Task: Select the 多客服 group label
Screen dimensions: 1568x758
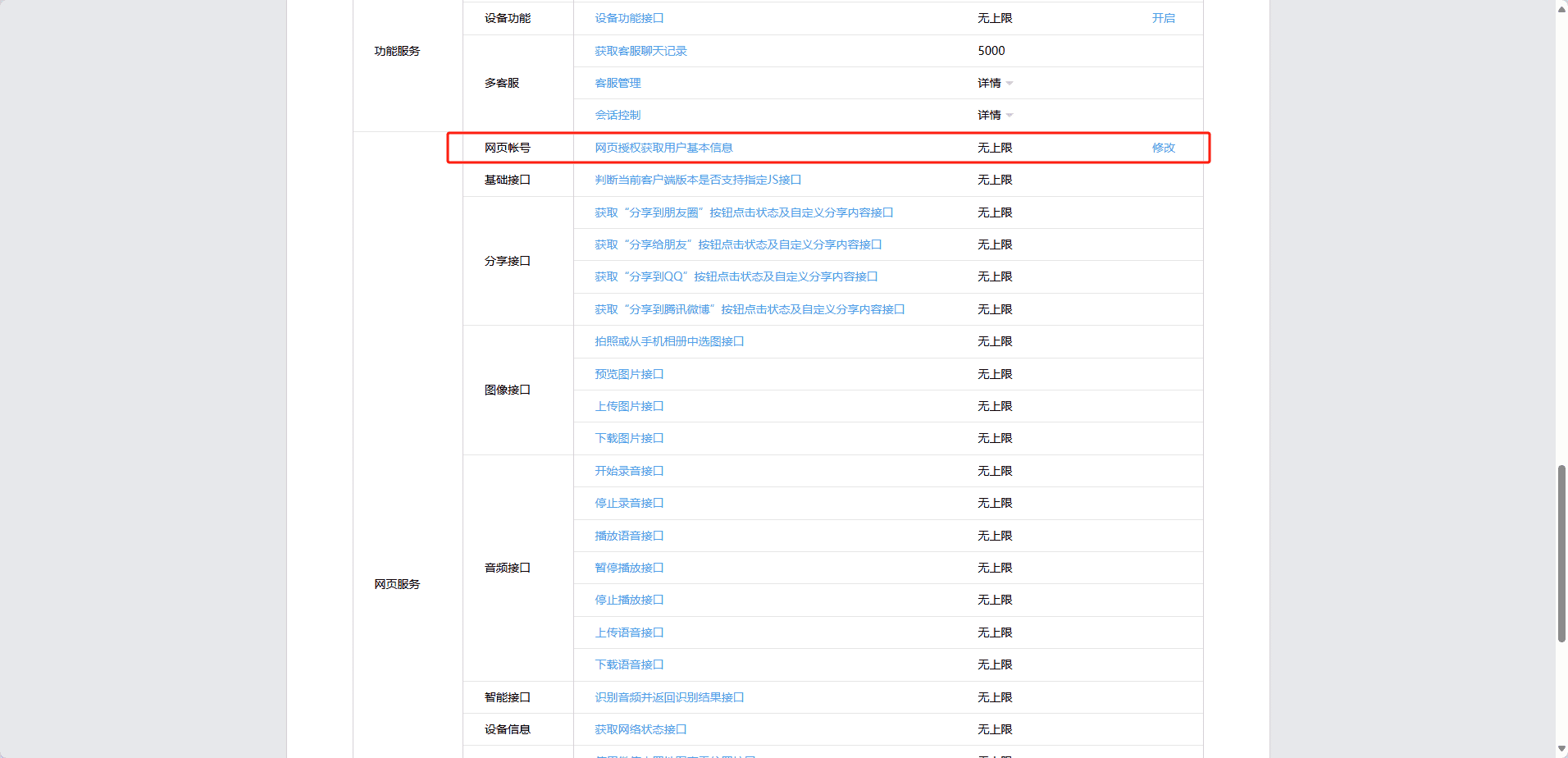Action: click(502, 83)
